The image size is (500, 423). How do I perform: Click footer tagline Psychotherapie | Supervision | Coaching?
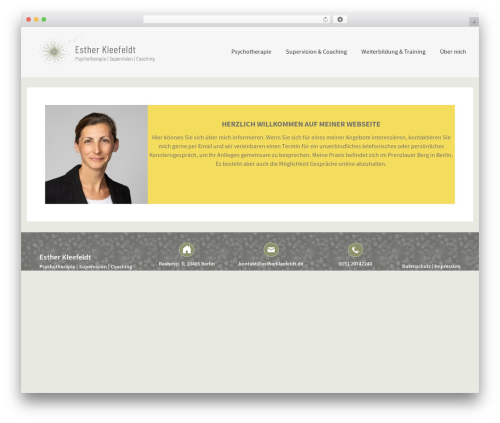point(86,267)
